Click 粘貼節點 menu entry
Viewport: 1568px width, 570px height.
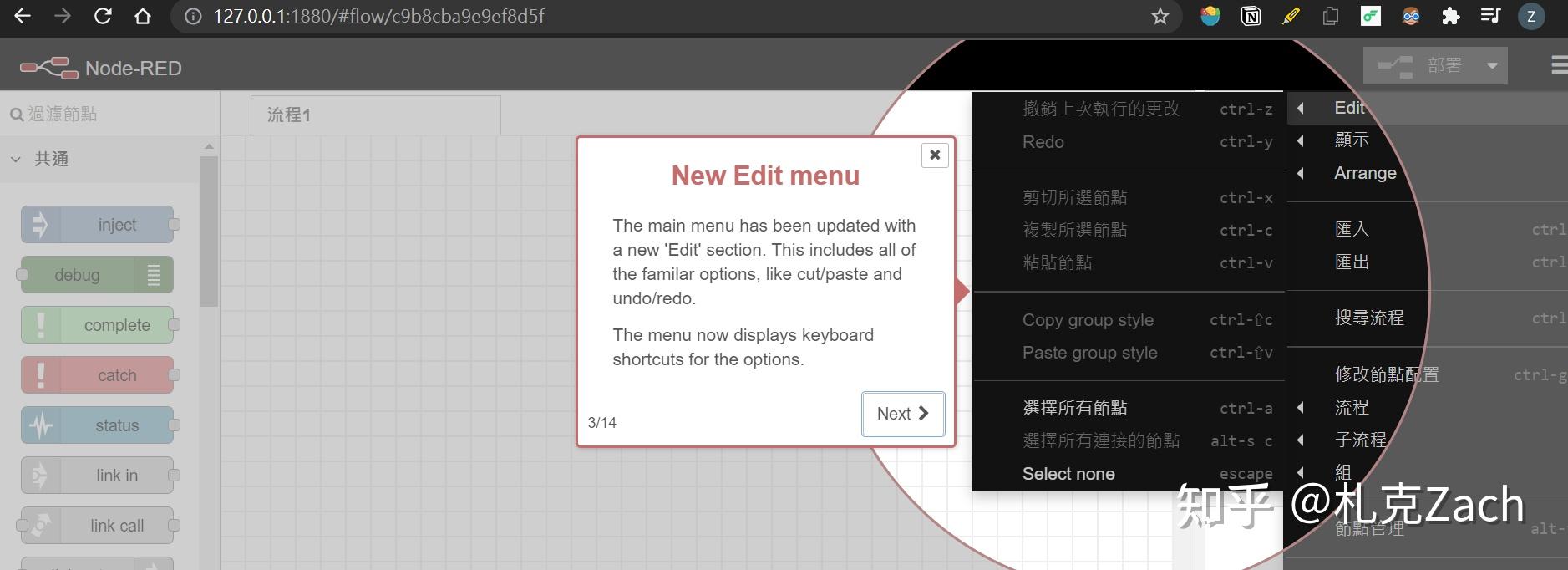click(x=1129, y=262)
